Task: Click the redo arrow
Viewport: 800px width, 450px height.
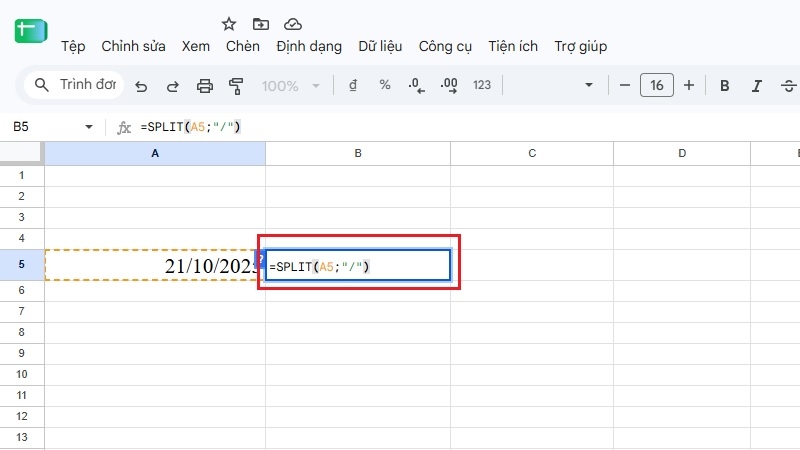Action: tap(172, 86)
